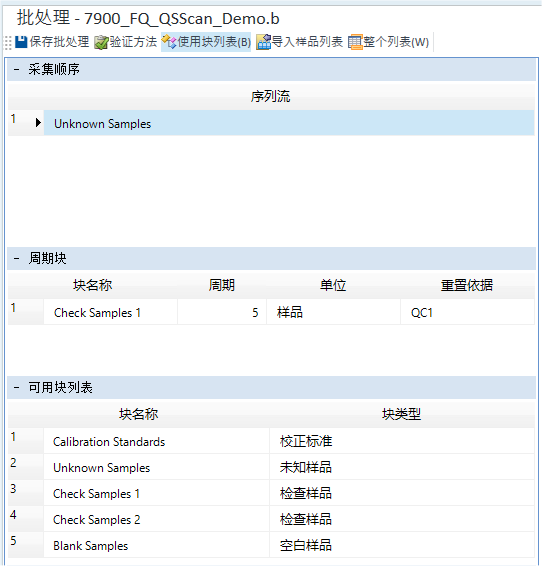The width and height of the screenshot is (542, 566).
Task: Click the validate method checkmark icon
Action: click(x=101, y=43)
